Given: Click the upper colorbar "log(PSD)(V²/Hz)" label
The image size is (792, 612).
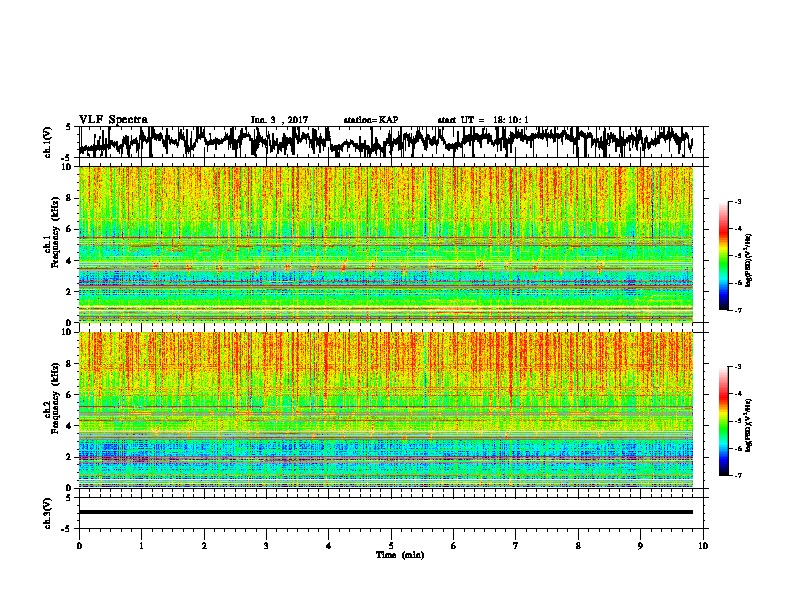Looking at the screenshot, I should (749, 261).
